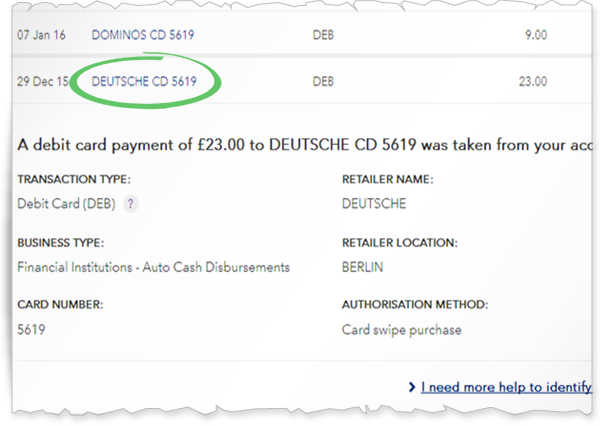The width and height of the screenshot is (600, 426).
Task: Select the 07 Jan 16 transaction date
Action: [41, 35]
